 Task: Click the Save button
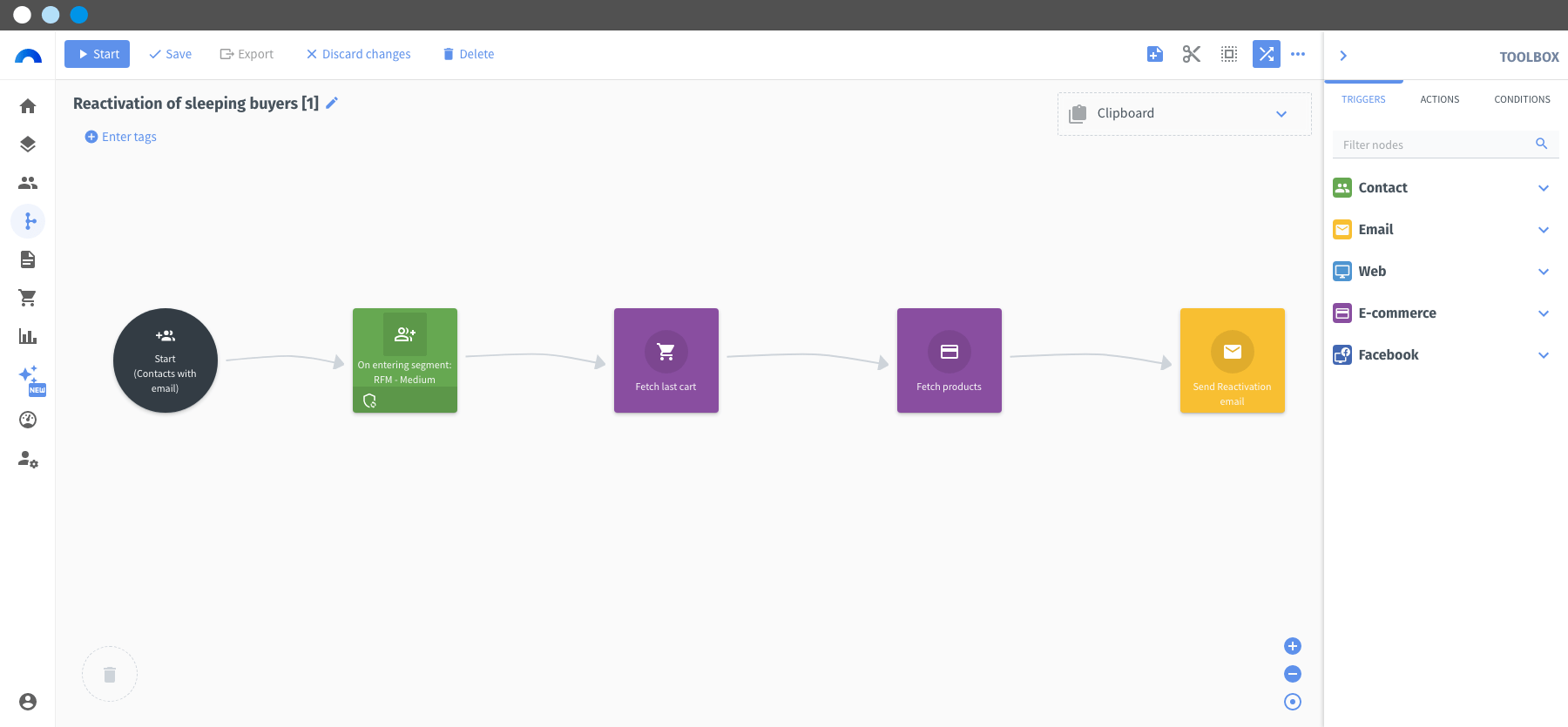click(170, 54)
